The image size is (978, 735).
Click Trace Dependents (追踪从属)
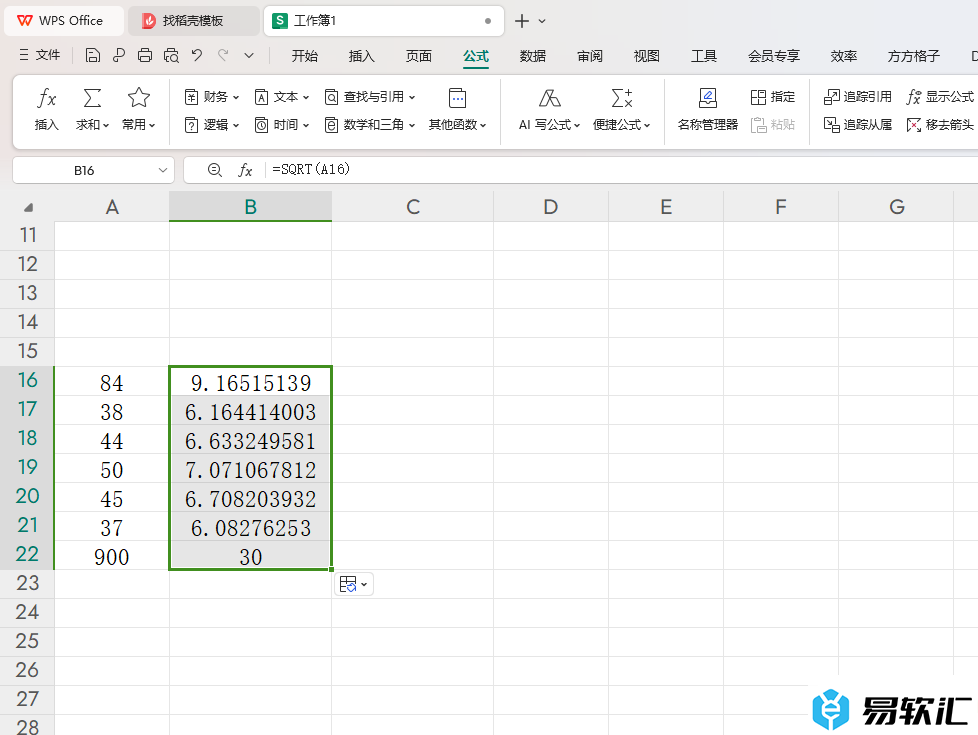[x=858, y=125]
